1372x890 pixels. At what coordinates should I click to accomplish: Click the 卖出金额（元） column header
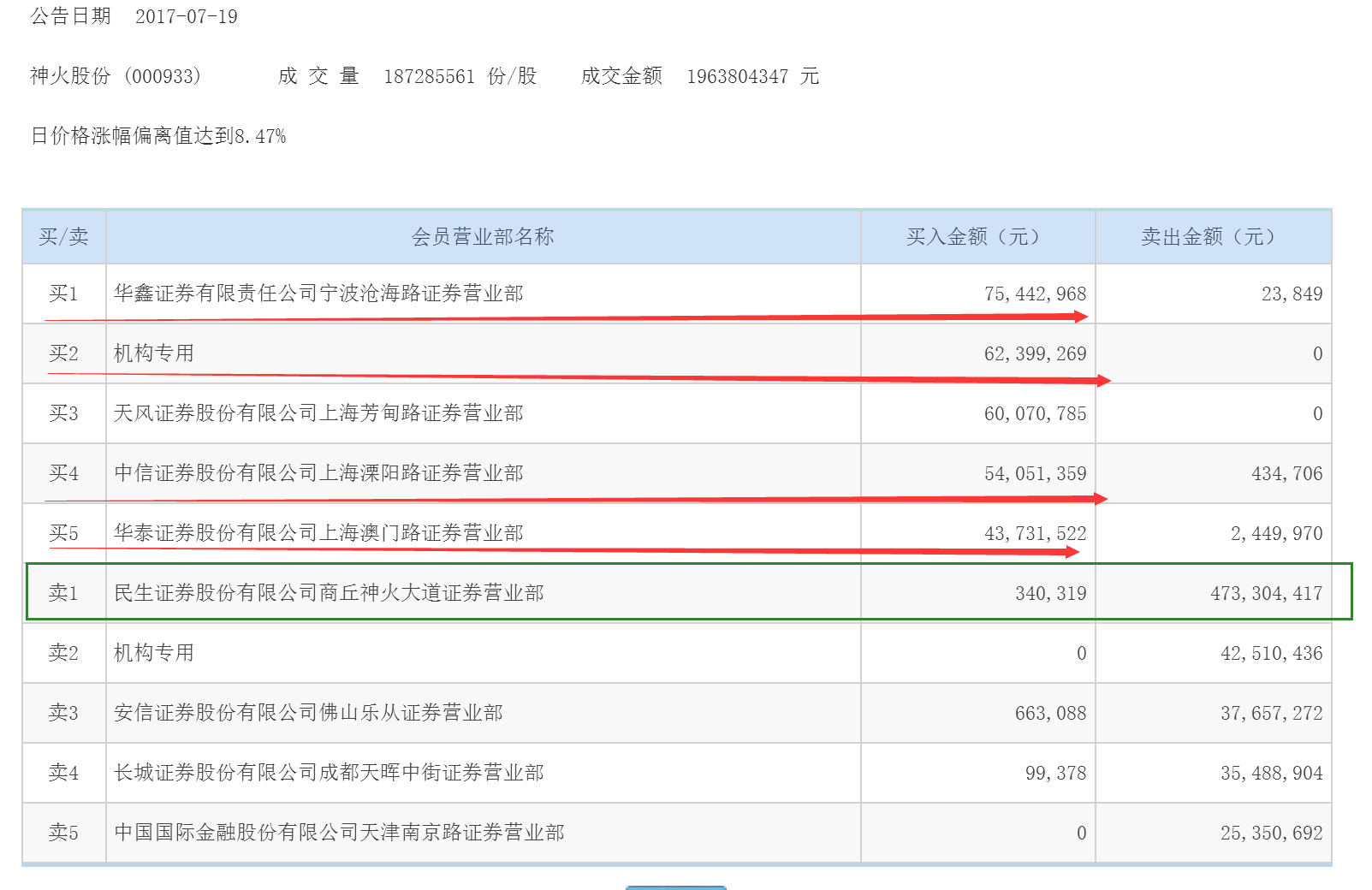click(x=1213, y=237)
